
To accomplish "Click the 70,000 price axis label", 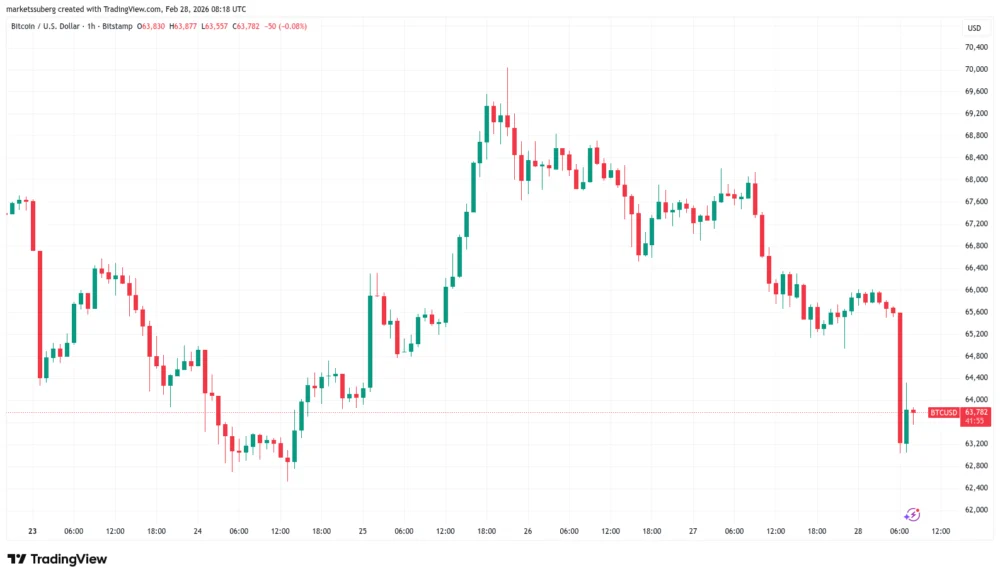I will (x=977, y=69).
